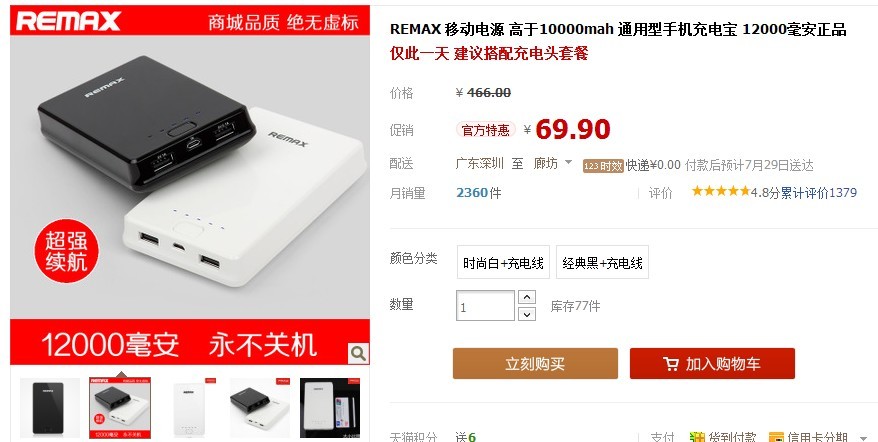The height and width of the screenshot is (442, 878).
Task: Select the 时尚白+充电线 color option
Action: [x=503, y=262]
